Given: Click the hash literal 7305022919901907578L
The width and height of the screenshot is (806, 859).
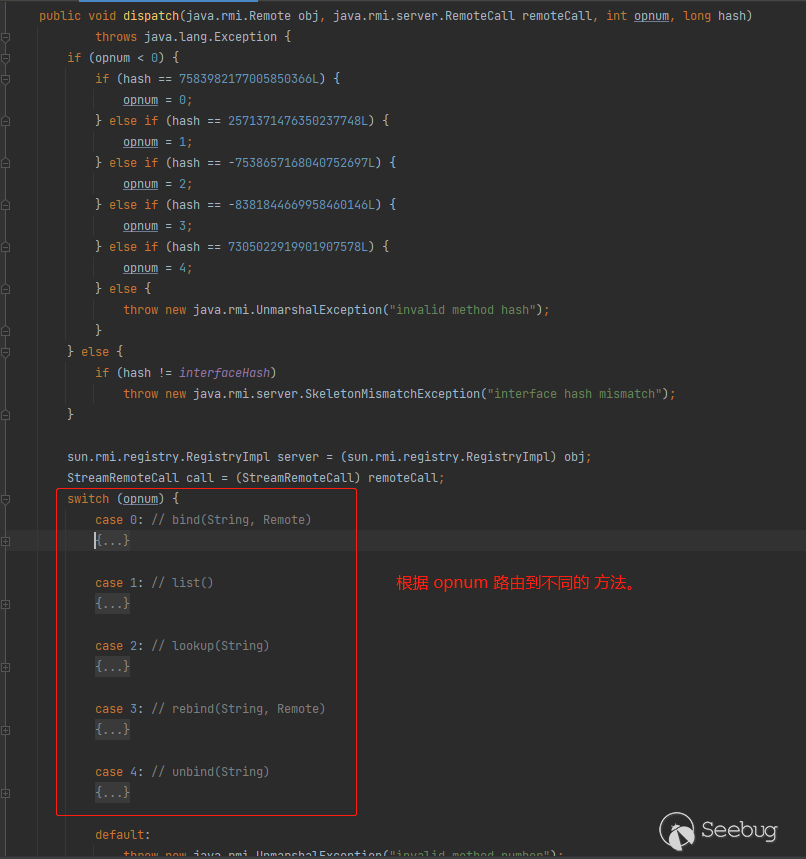Looking at the screenshot, I should click(x=298, y=247).
